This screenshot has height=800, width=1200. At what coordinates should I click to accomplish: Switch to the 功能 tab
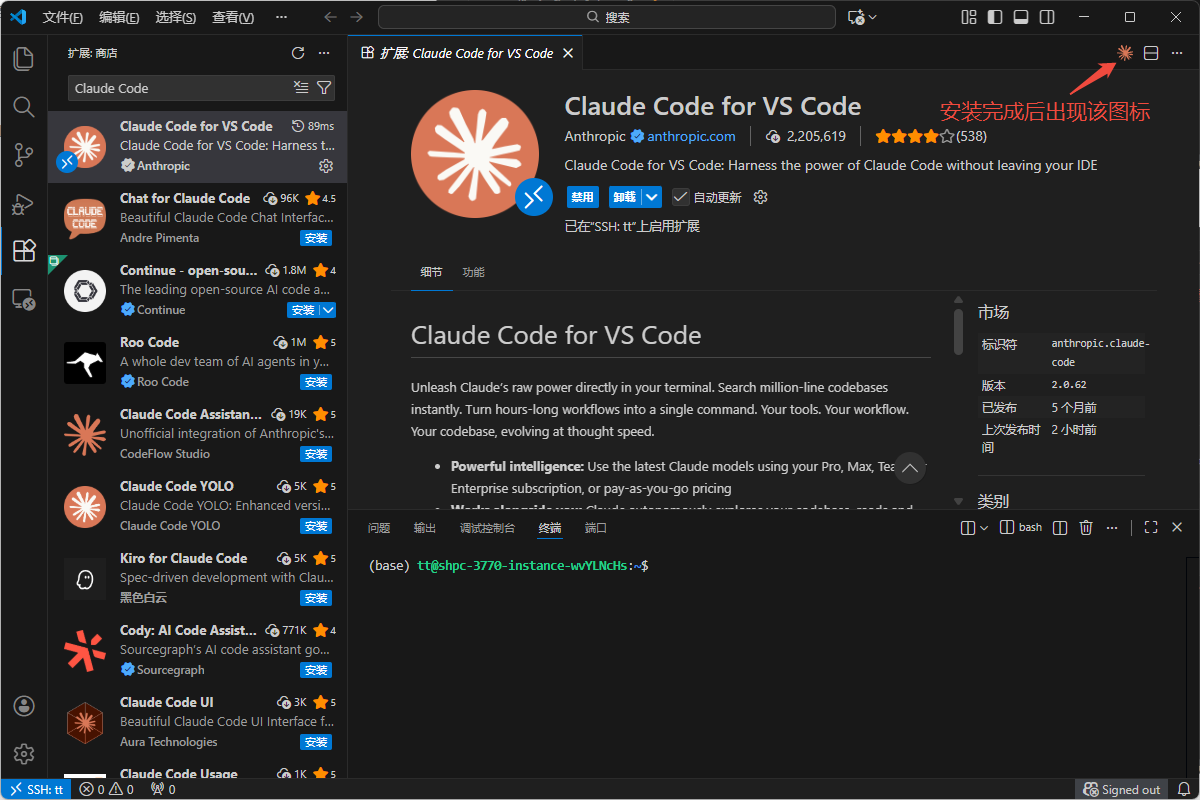(x=473, y=272)
